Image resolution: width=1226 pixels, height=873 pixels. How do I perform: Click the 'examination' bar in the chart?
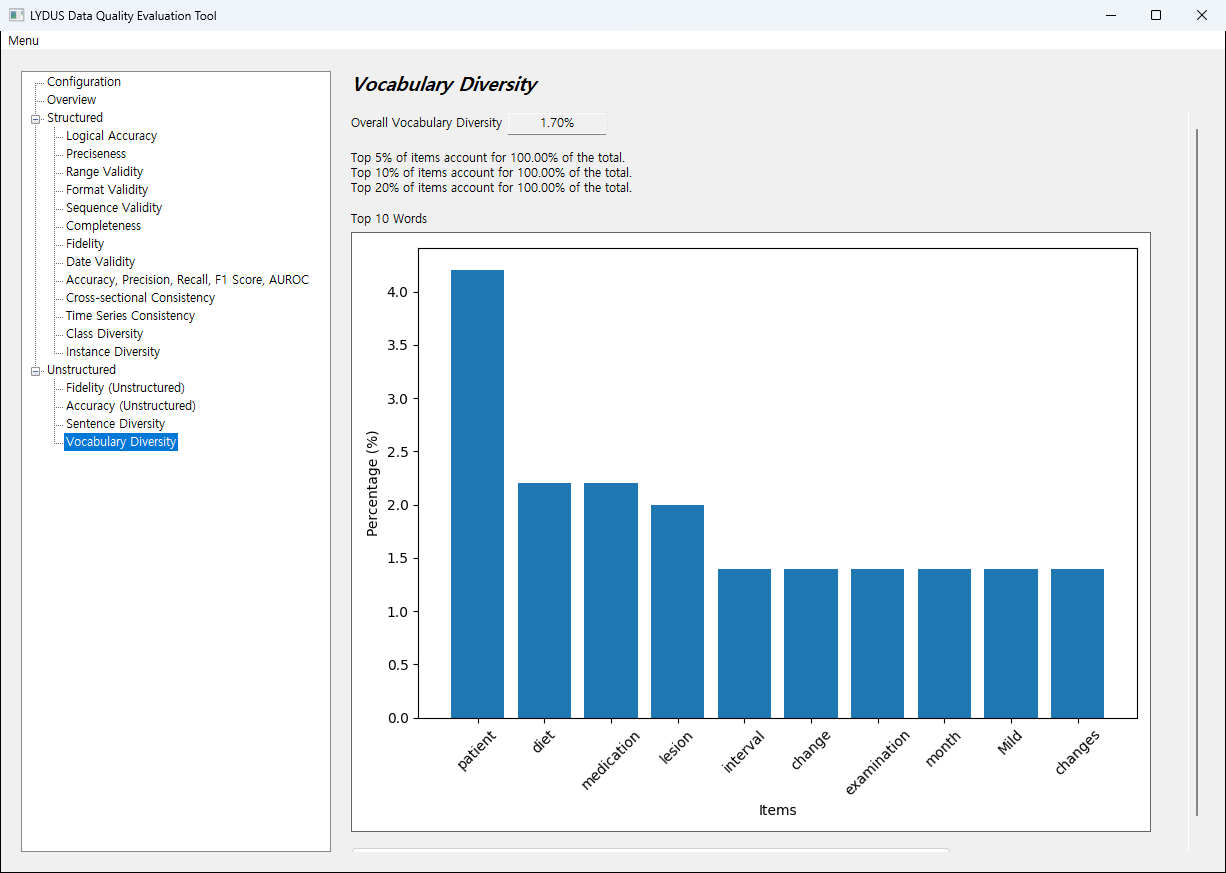click(877, 643)
